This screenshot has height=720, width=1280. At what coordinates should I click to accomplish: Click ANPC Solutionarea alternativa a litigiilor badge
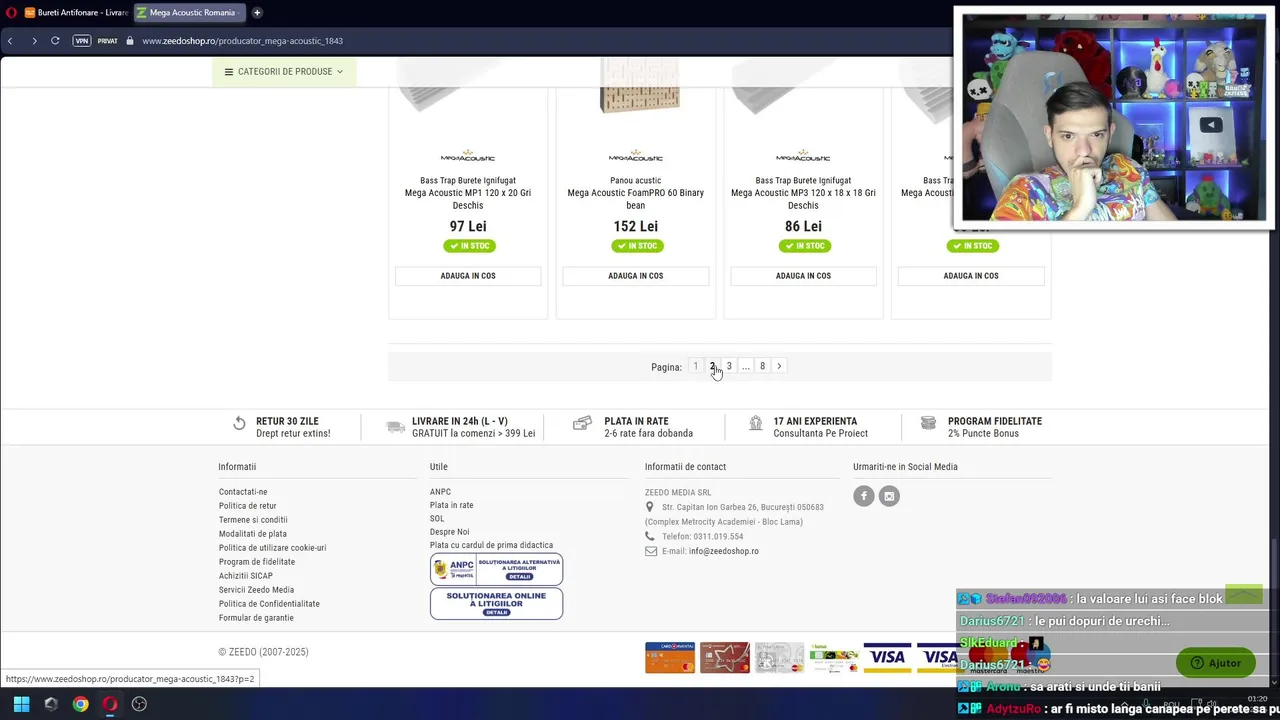(497, 569)
